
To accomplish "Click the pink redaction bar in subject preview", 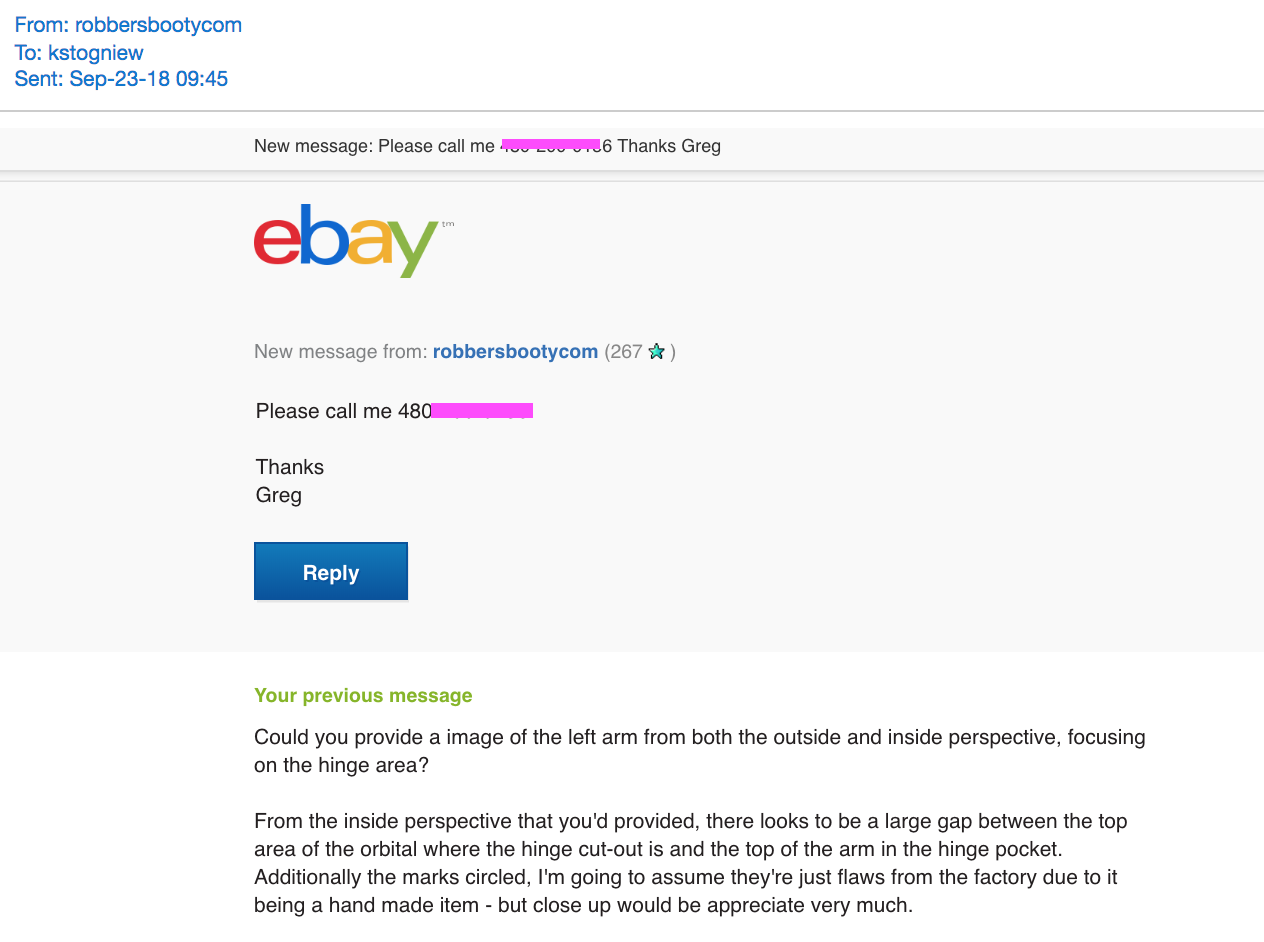I will click(x=550, y=145).
